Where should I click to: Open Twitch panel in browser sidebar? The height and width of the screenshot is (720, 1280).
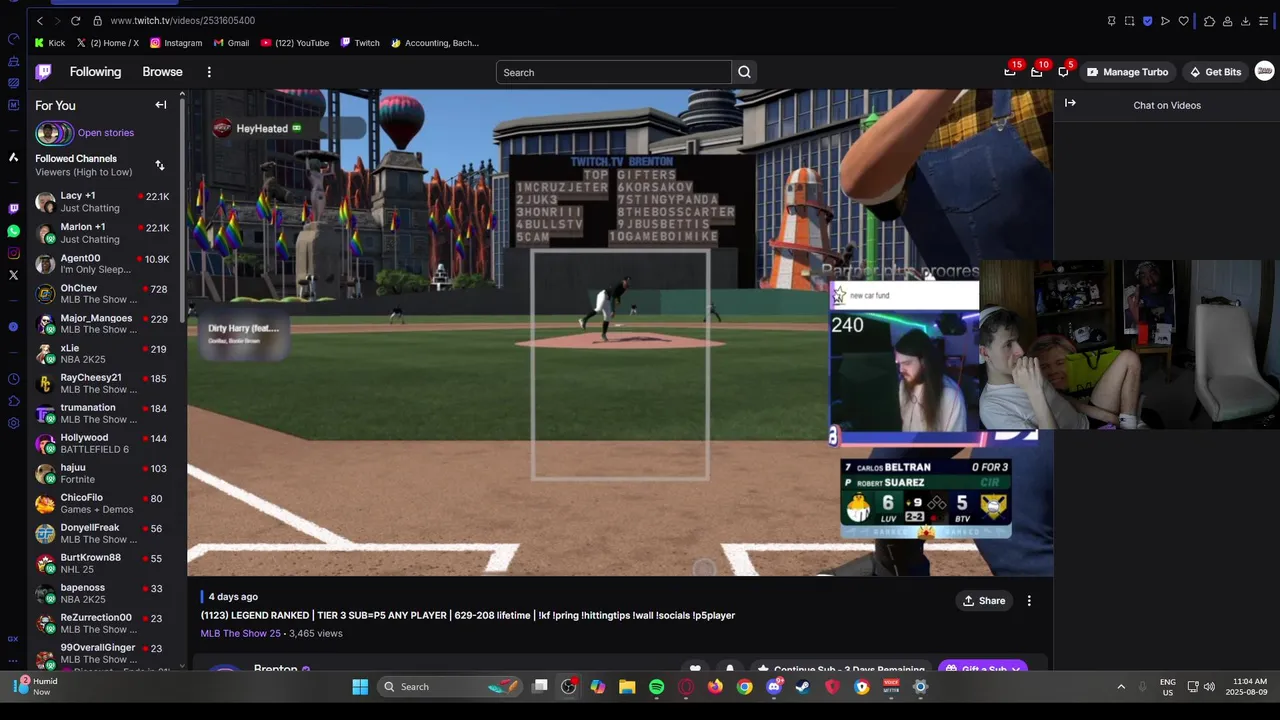click(13, 209)
